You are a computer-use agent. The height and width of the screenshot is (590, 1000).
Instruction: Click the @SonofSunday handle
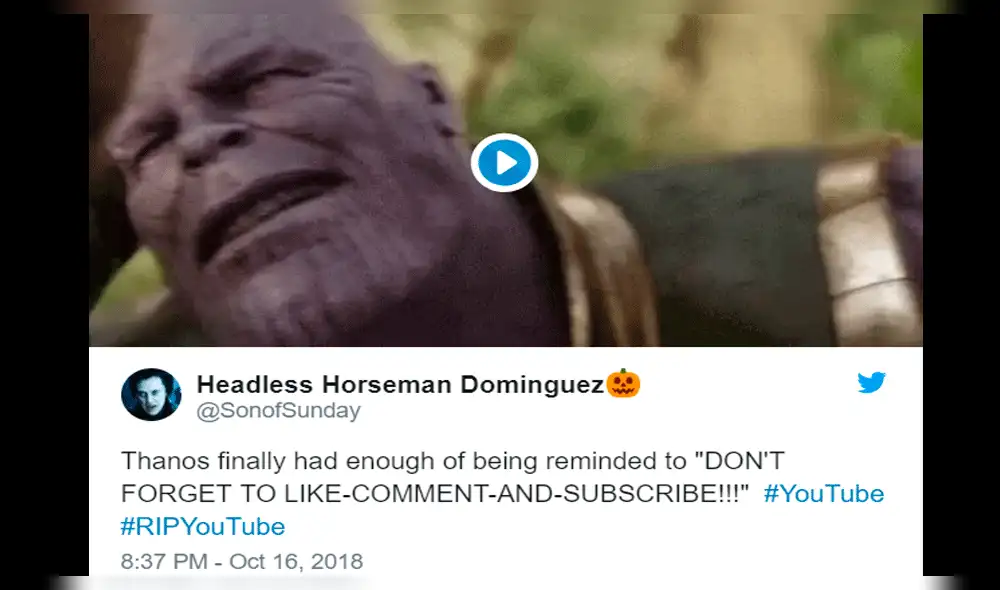tap(276, 410)
